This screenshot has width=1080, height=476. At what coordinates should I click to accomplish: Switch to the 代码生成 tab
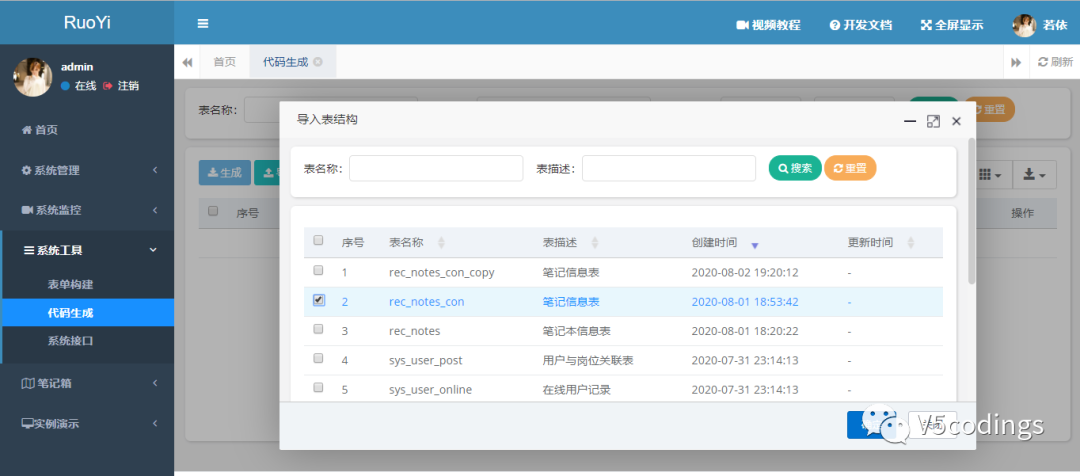[x=286, y=62]
